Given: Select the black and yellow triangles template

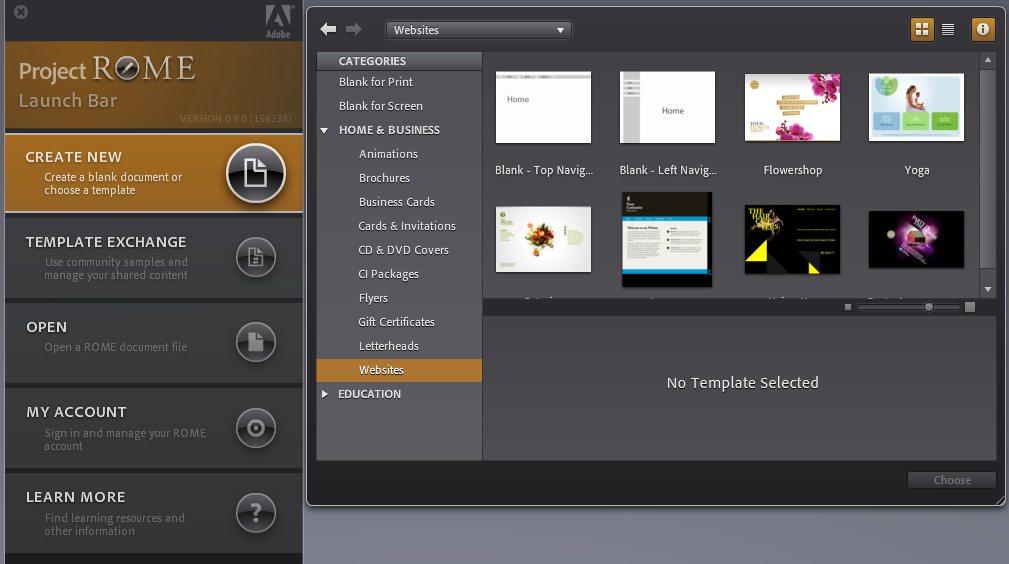Looking at the screenshot, I should coord(792,240).
